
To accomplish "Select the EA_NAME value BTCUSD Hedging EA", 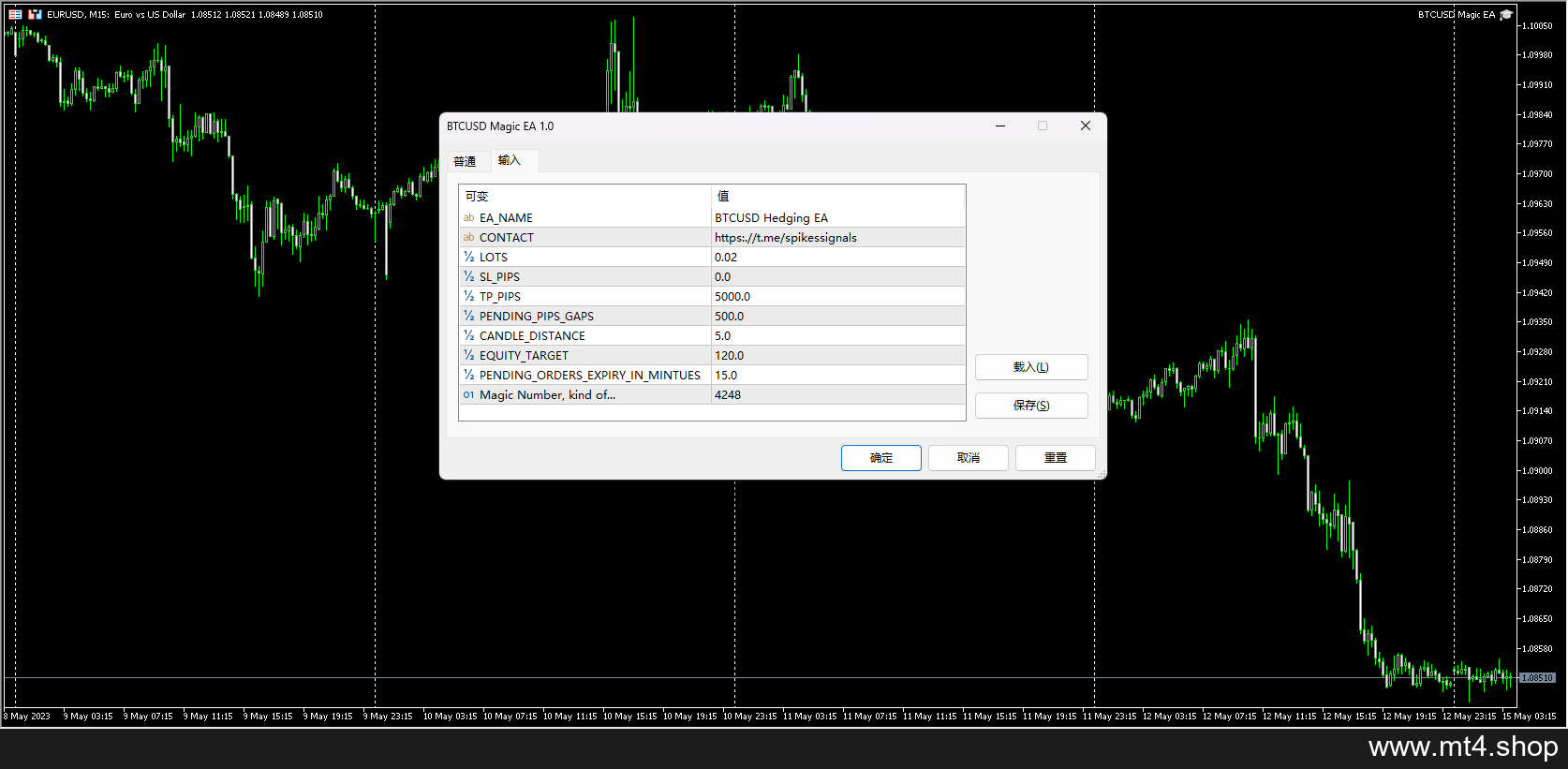I will pos(771,218).
